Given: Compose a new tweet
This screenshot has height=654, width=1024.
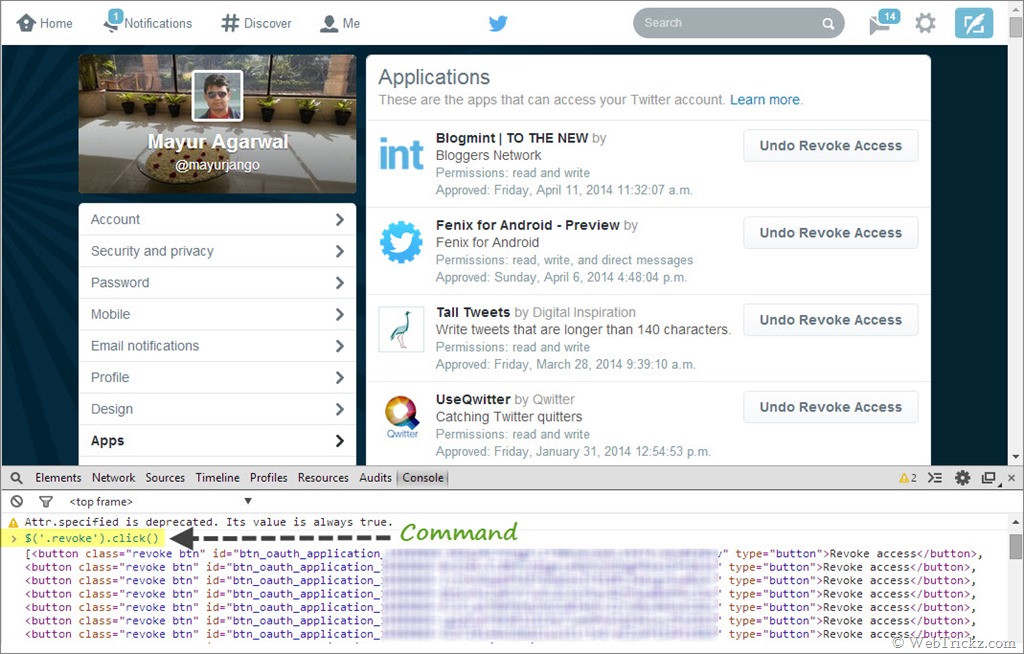Looking at the screenshot, I should tap(974, 24).
